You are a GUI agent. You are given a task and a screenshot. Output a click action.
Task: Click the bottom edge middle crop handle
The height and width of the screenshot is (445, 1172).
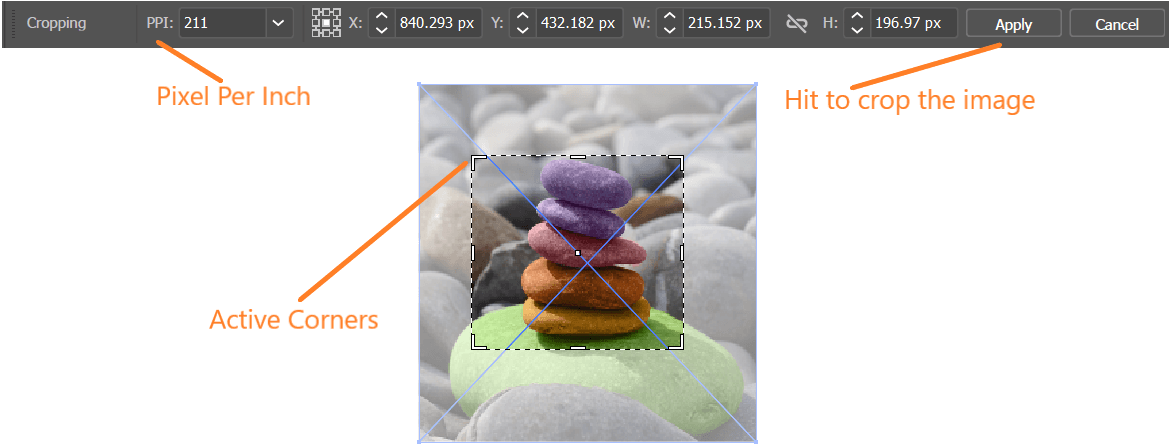(x=577, y=348)
